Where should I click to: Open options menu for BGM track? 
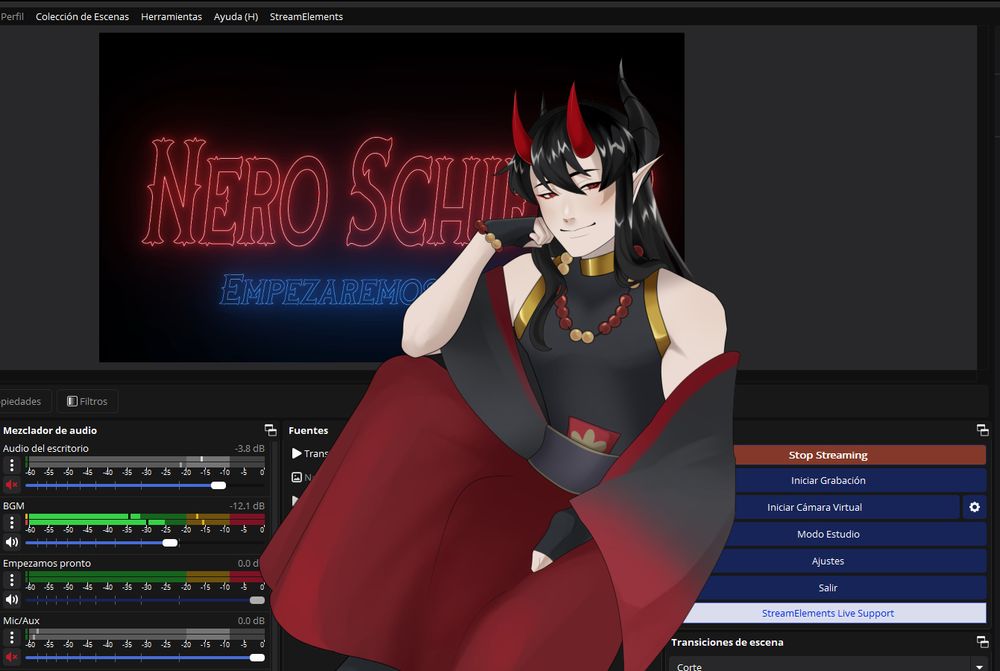pos(11,523)
